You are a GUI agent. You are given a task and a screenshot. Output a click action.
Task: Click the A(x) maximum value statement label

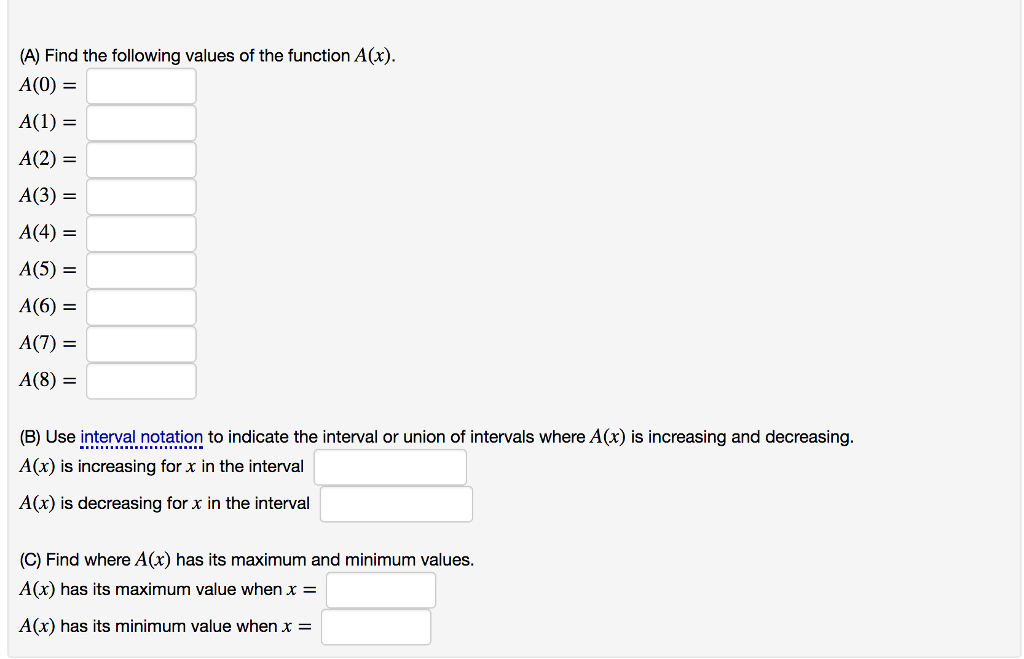point(165,590)
